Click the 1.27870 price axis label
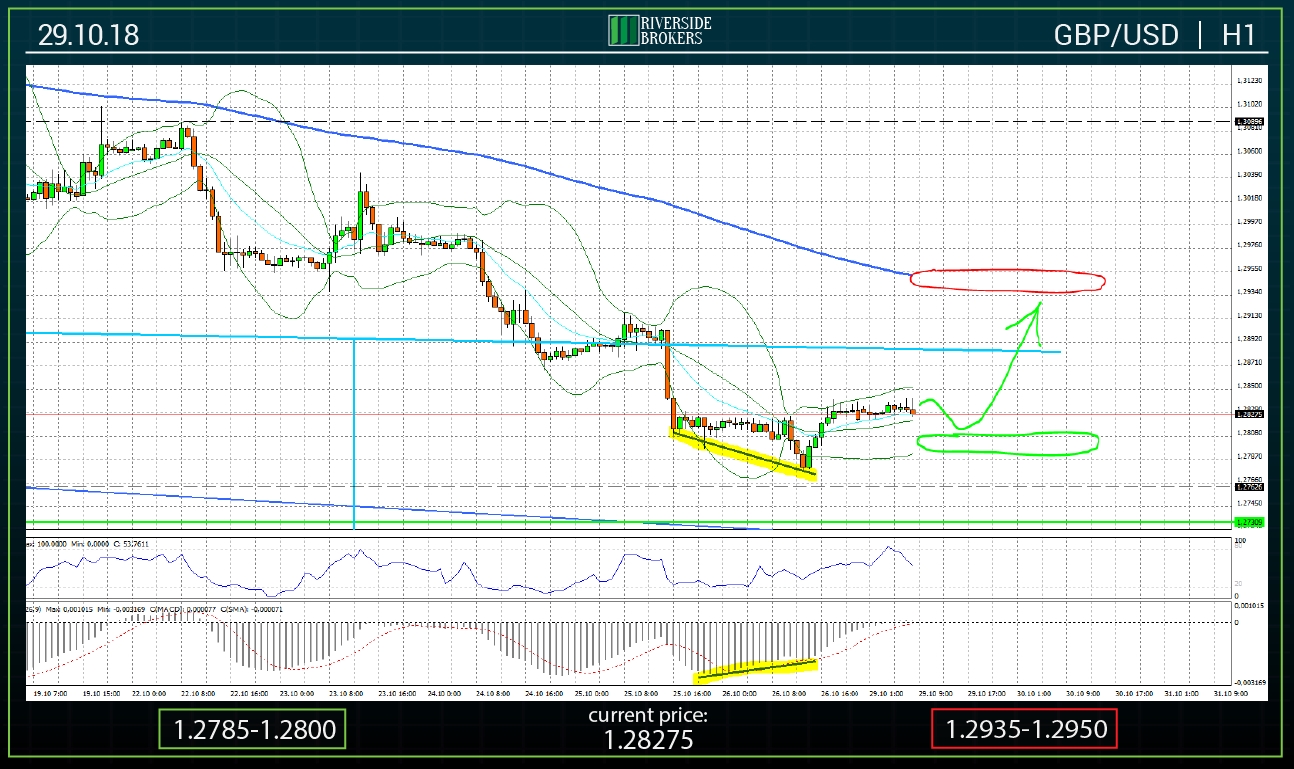 (1250, 456)
